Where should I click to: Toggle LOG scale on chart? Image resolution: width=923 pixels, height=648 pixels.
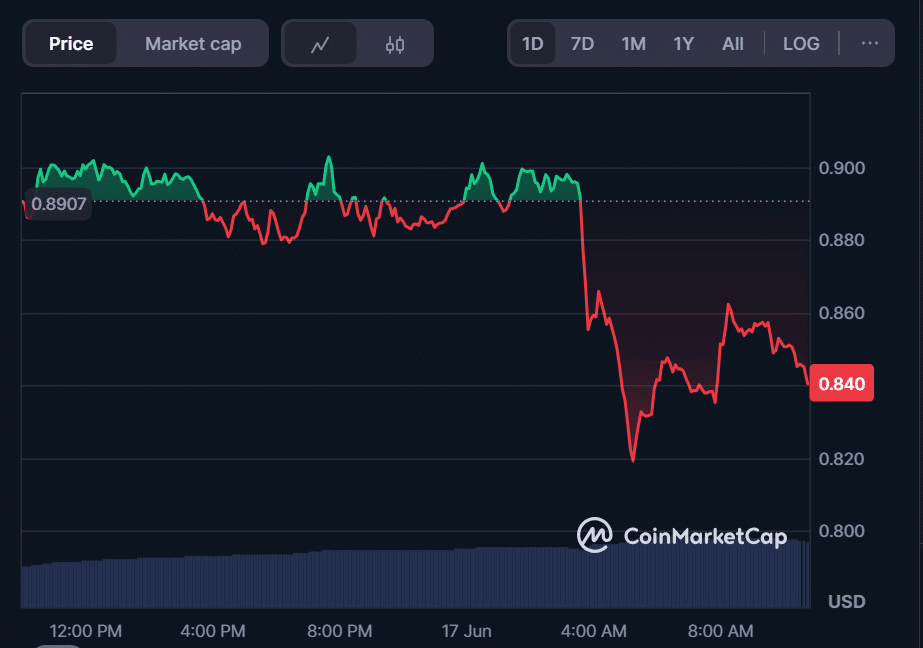pos(801,44)
